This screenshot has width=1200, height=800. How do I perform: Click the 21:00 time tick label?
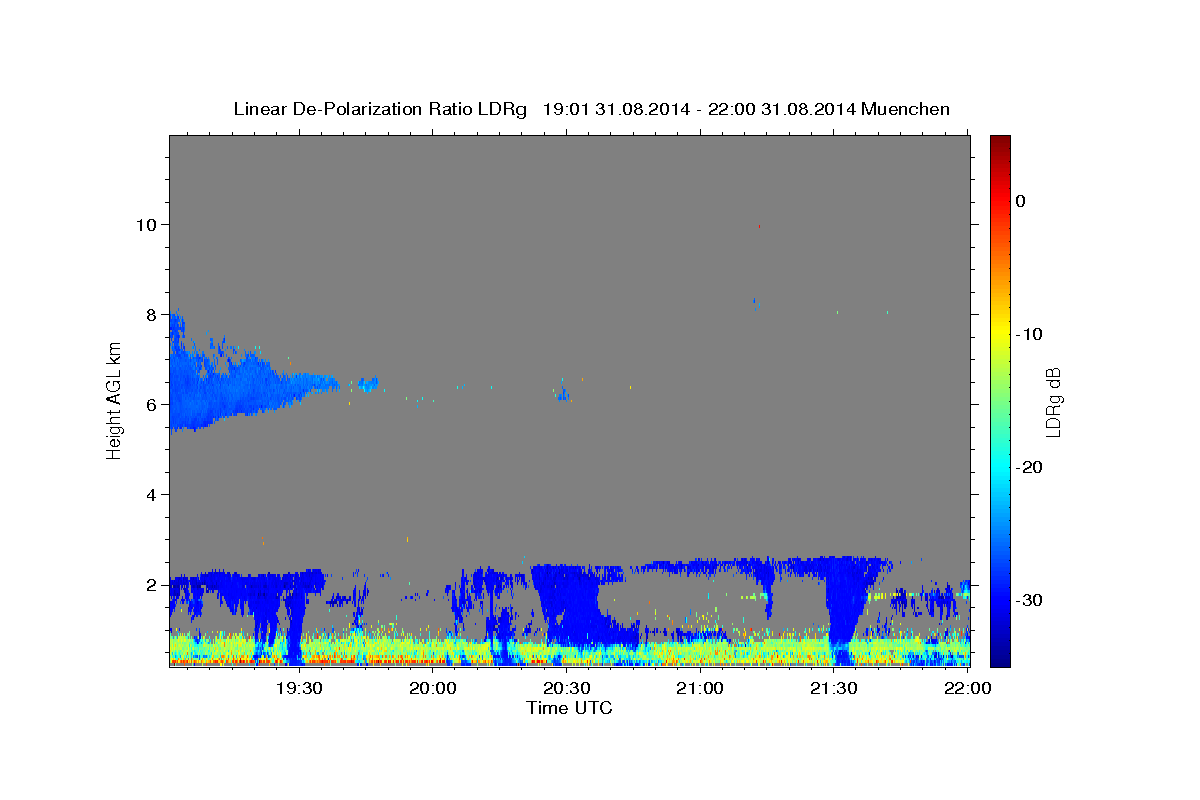tap(699, 688)
